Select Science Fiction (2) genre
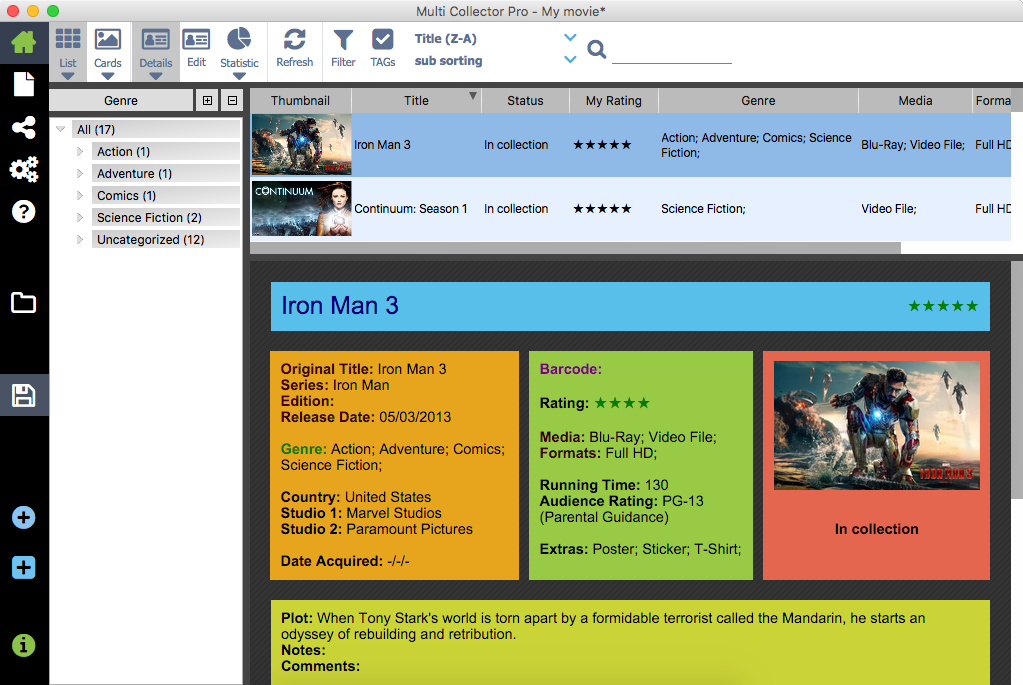Viewport: 1023px width, 685px height. [x=166, y=217]
